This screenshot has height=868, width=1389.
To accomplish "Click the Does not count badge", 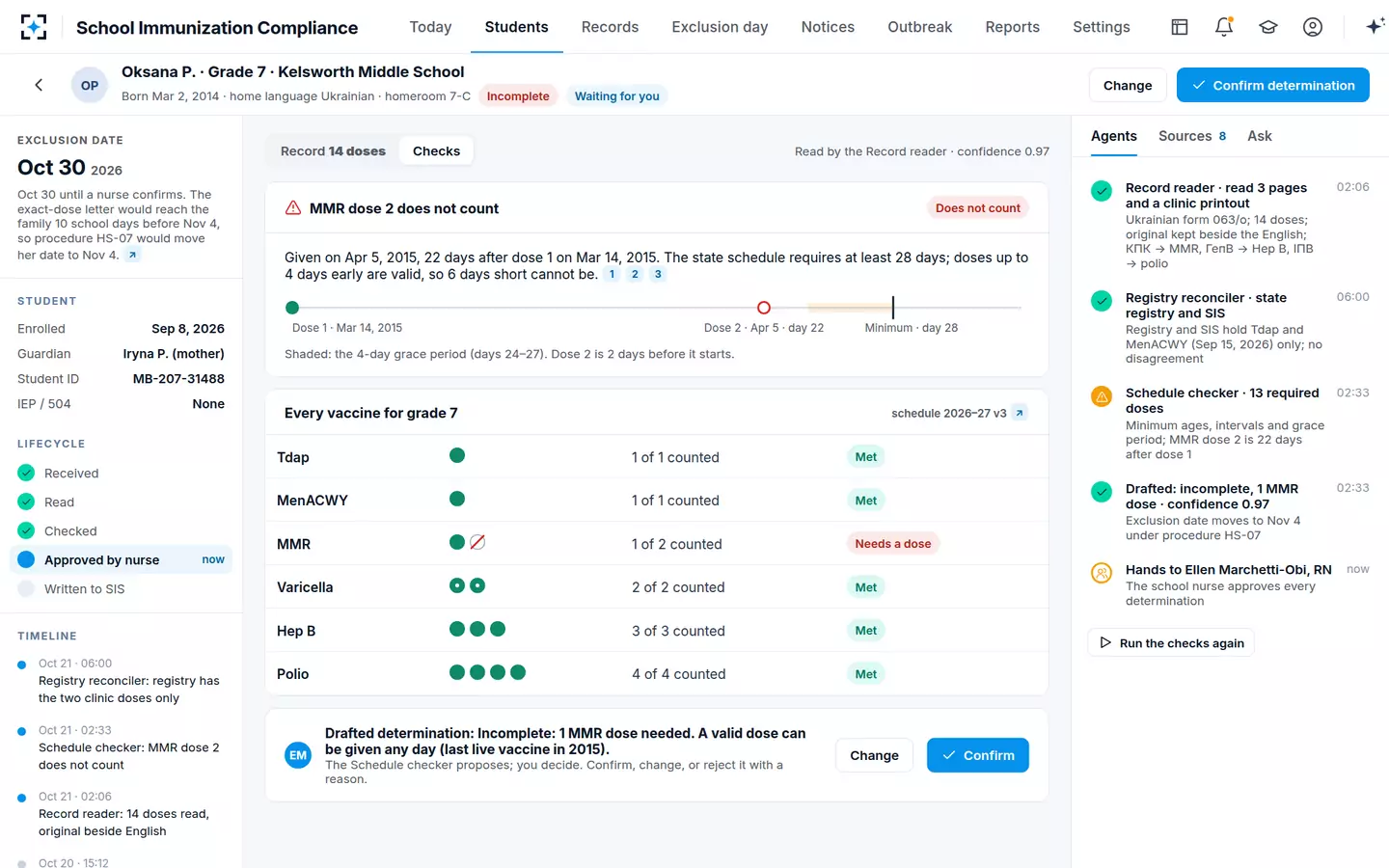I will pos(977,208).
